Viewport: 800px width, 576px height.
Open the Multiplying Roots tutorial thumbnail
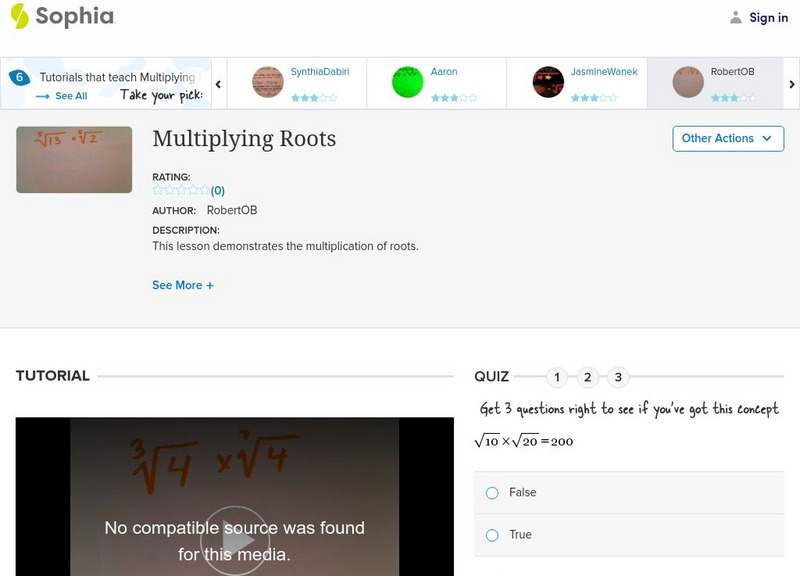74,159
